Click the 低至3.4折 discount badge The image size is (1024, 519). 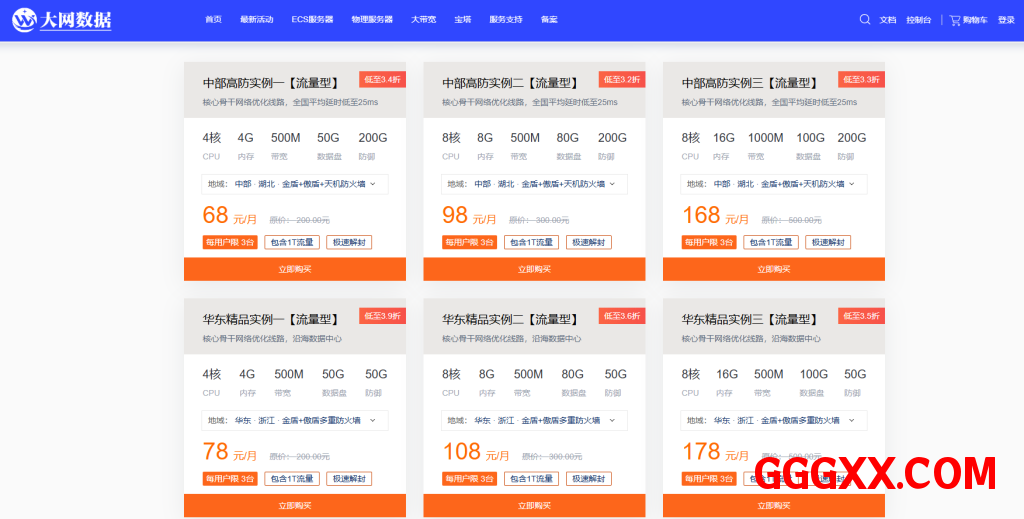coord(382,80)
